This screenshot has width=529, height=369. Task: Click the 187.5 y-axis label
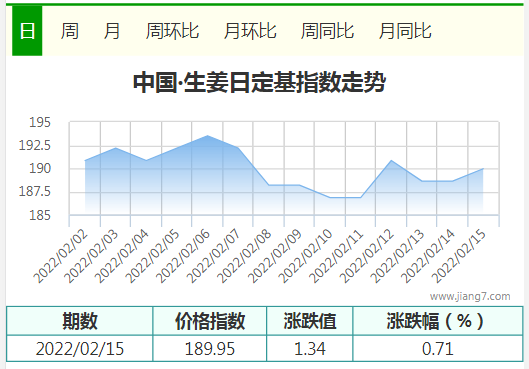coord(34,192)
